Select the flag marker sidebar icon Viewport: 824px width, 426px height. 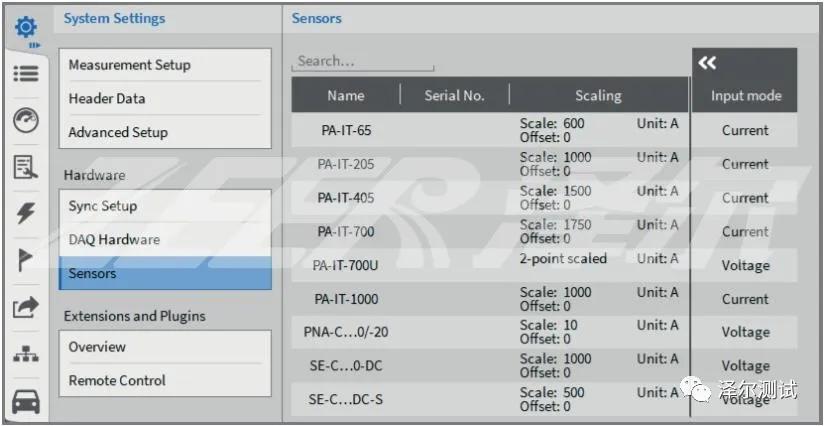(25, 261)
